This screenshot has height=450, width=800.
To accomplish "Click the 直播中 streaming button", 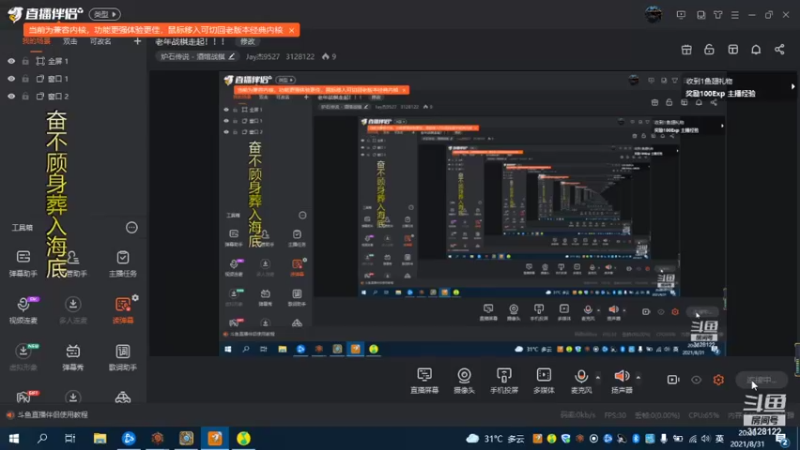I will pos(761,380).
